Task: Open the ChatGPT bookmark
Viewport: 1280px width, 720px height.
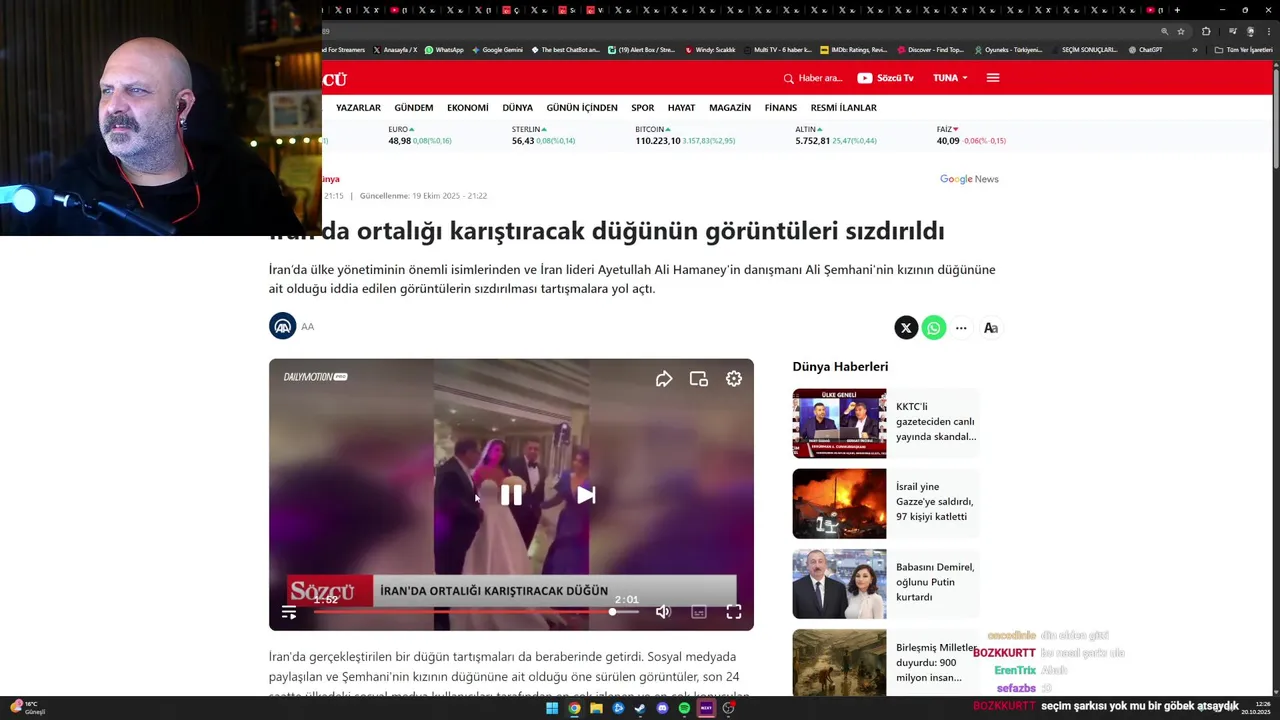Action: [1145, 49]
